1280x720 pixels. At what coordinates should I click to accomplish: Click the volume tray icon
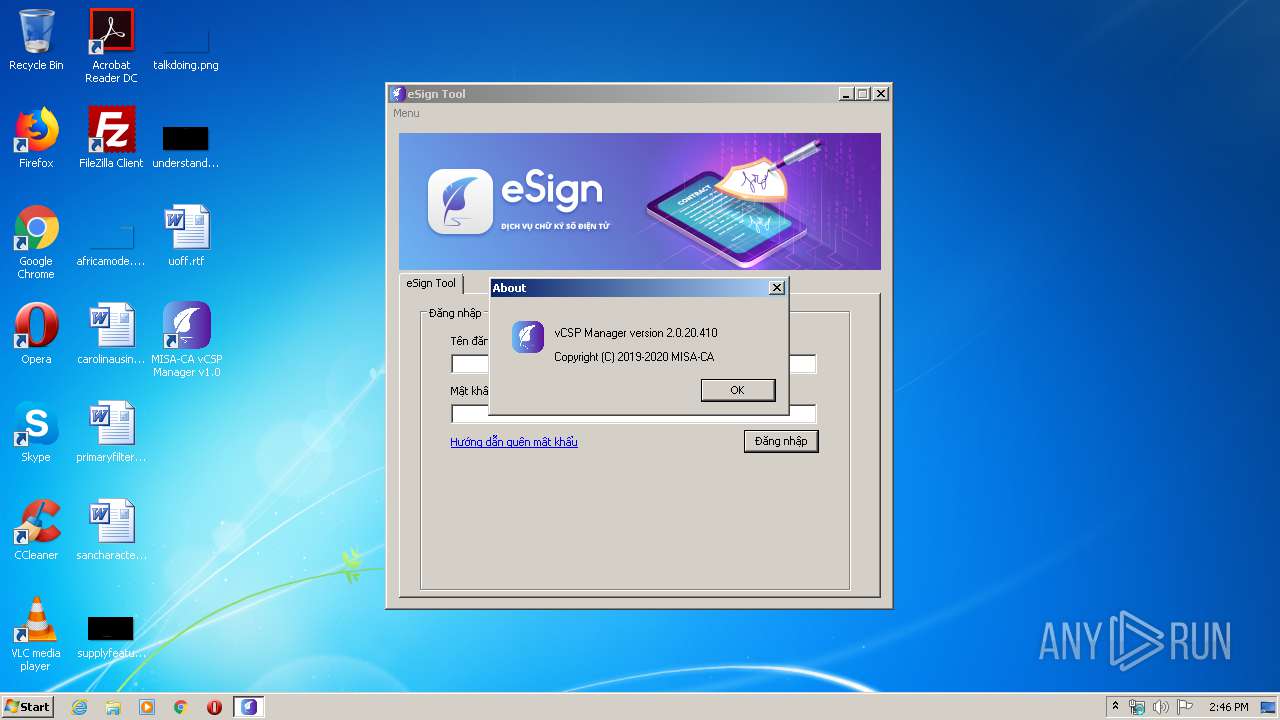click(1161, 707)
